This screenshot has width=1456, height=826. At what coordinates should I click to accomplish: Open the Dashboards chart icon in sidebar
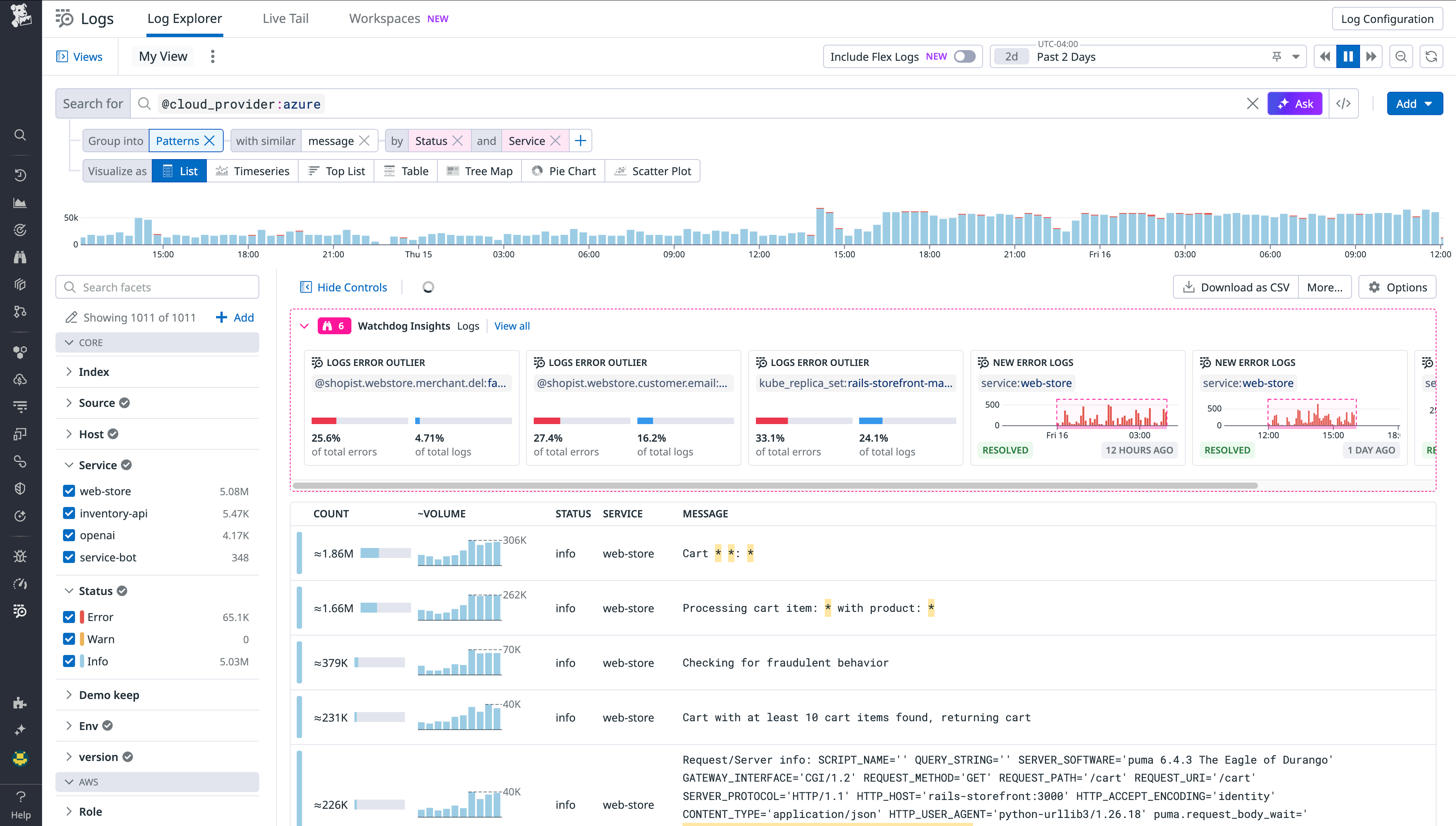[x=20, y=203]
